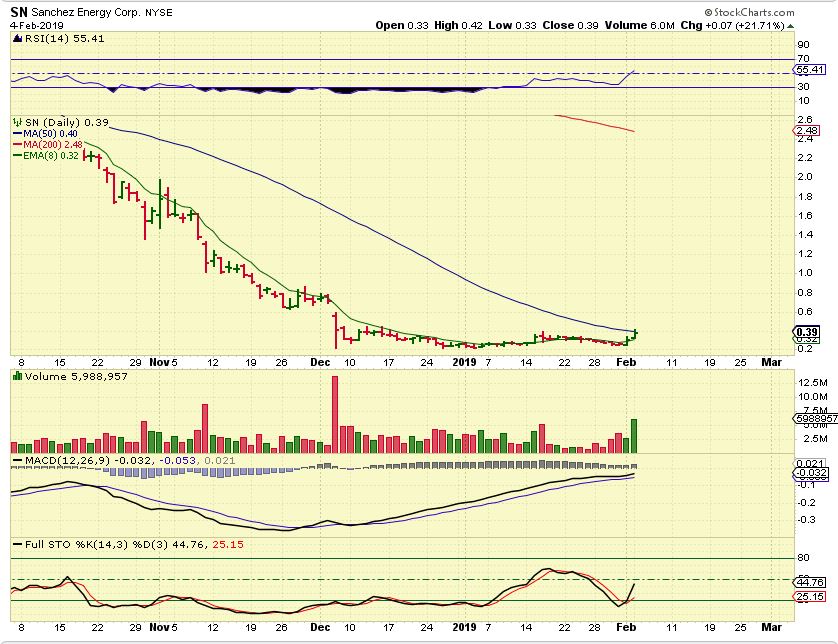838x644 pixels.
Task: Click the EMA(8) 0.32 legend entry
Action: click(51, 156)
